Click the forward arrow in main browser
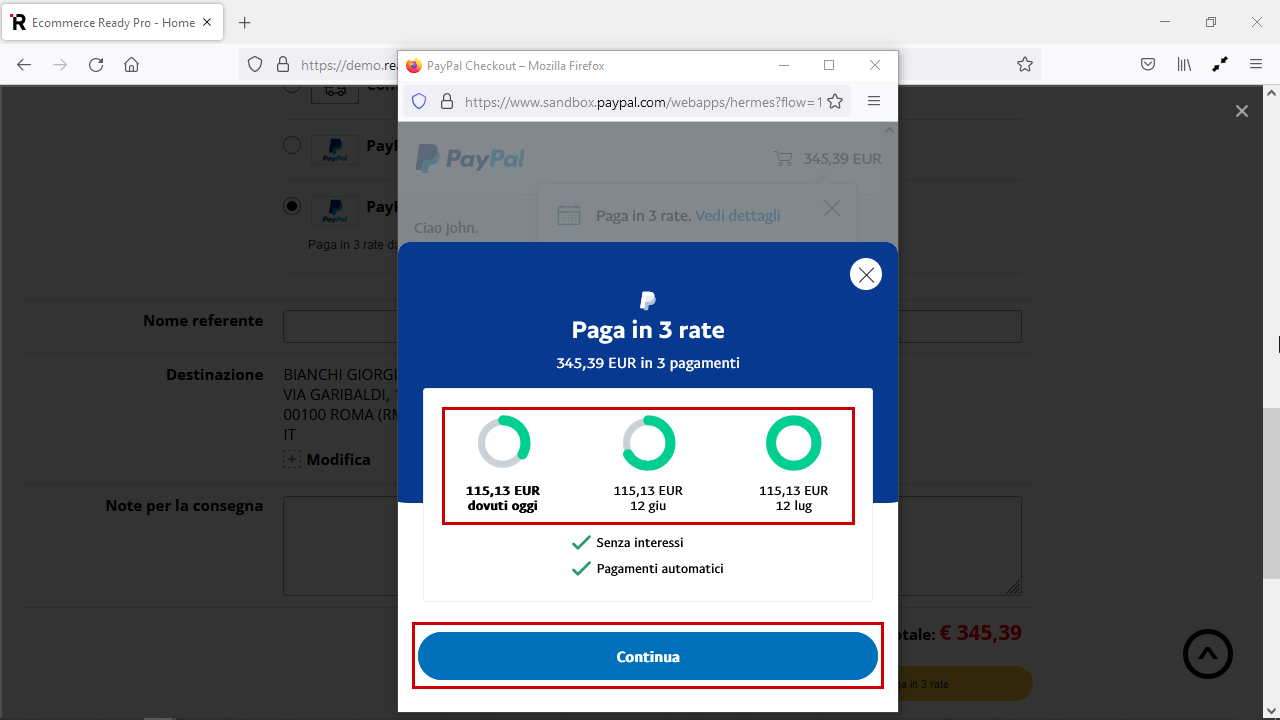 click(x=60, y=64)
